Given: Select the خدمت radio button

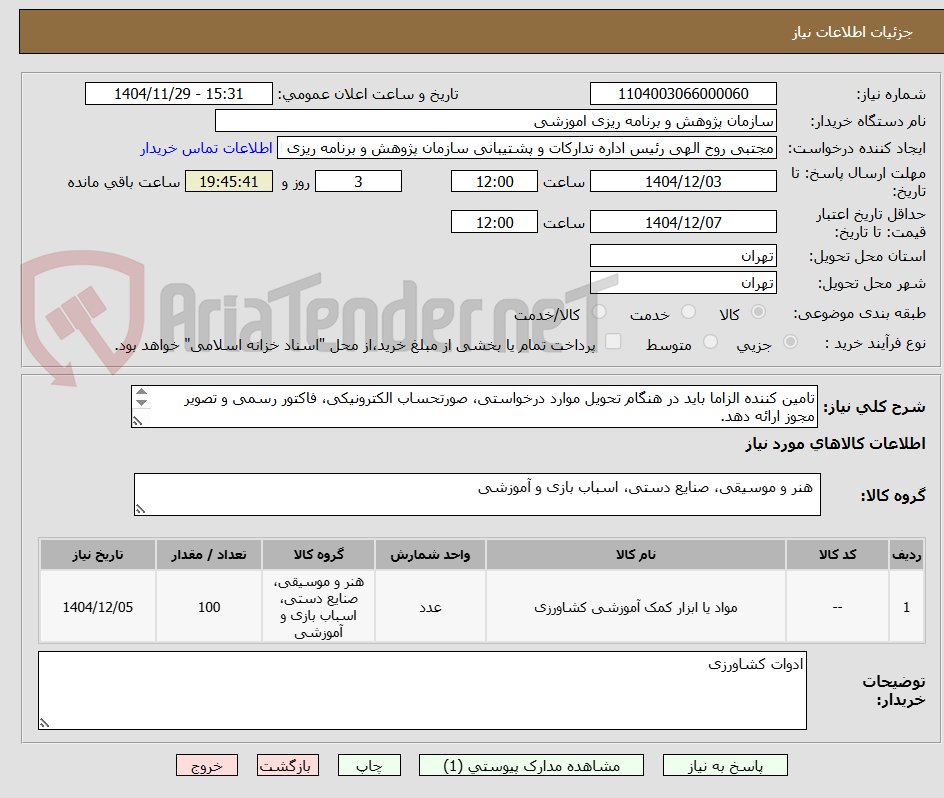Looking at the screenshot, I should coord(688,312).
